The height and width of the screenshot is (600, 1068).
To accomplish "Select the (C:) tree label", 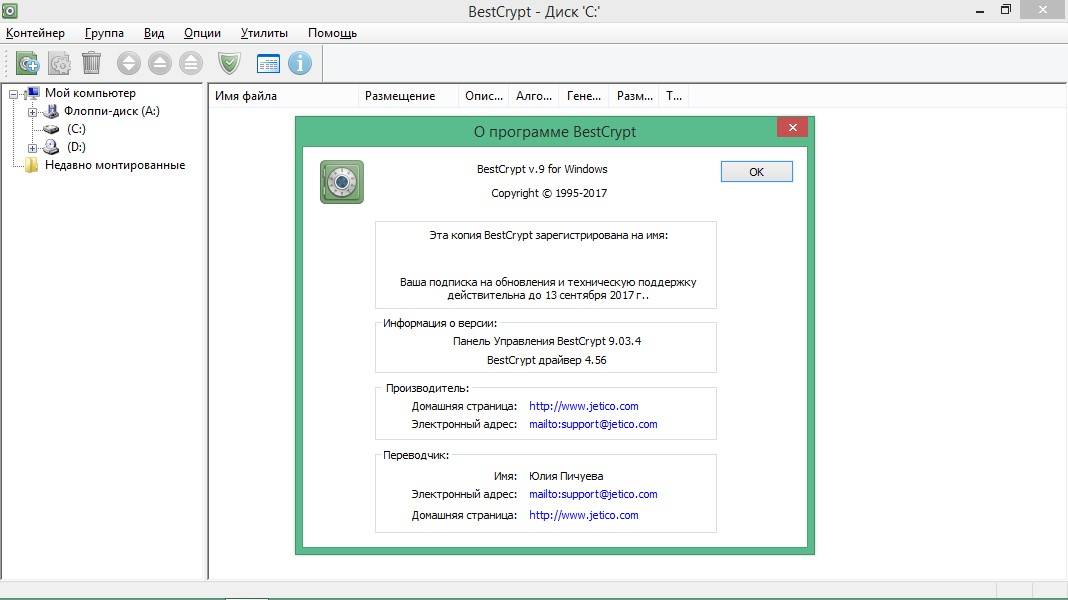I will point(76,129).
